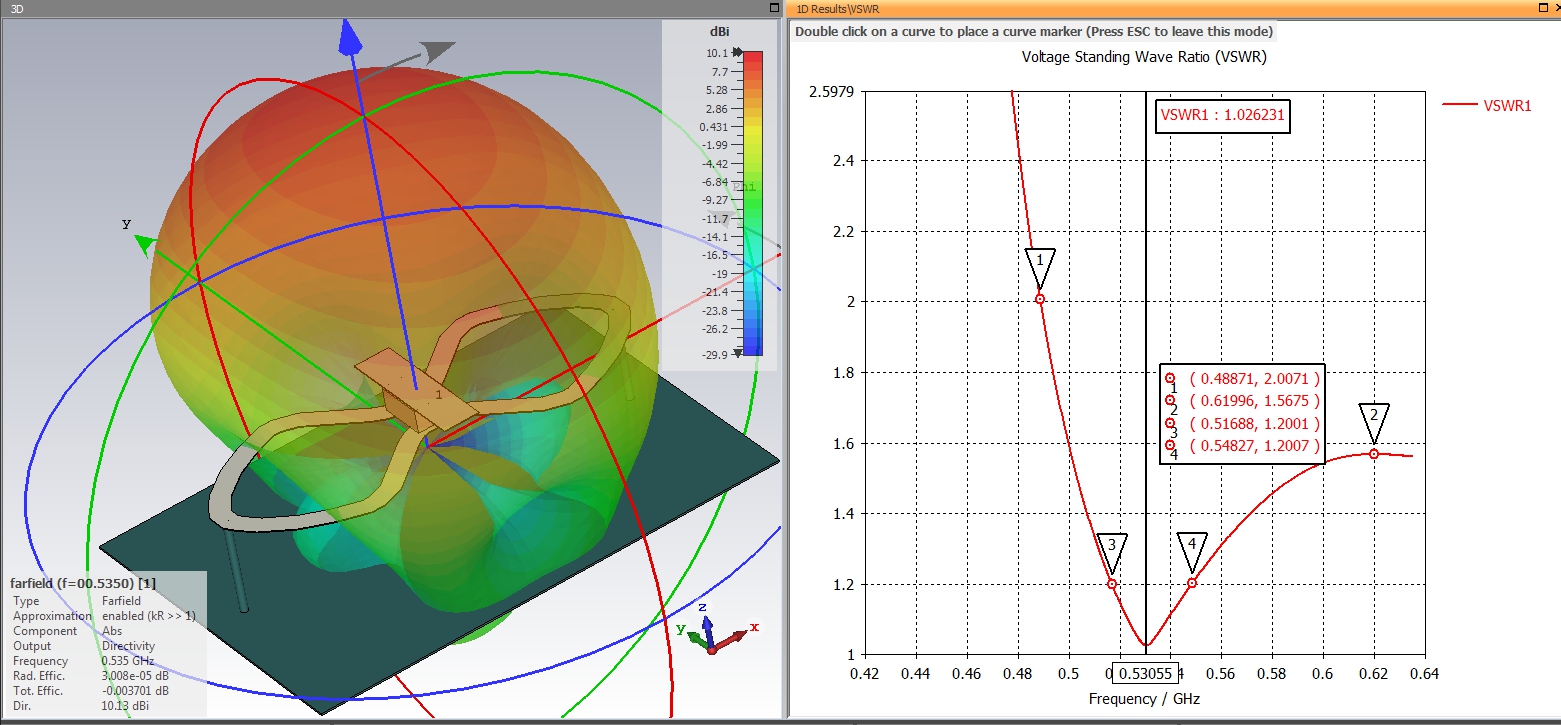The width and height of the screenshot is (1561, 725).
Task: Click the farfield info box
Action: (x=104, y=643)
